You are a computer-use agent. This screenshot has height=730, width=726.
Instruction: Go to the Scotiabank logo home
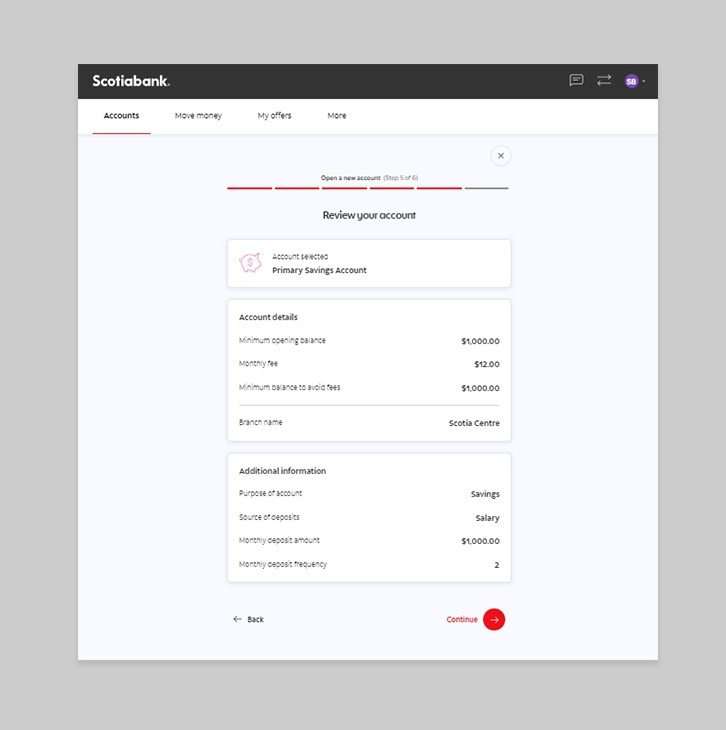tap(131, 81)
